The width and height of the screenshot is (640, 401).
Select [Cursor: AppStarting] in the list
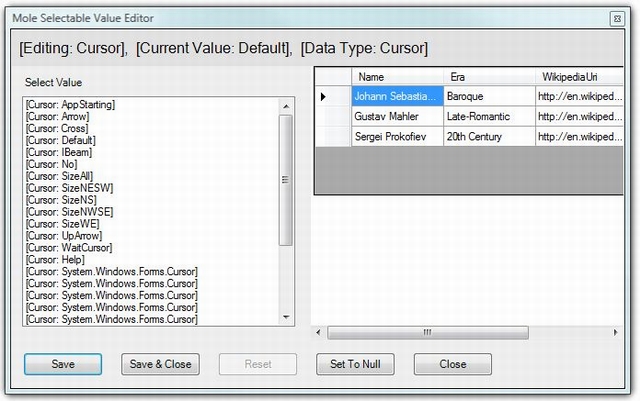tap(70, 105)
